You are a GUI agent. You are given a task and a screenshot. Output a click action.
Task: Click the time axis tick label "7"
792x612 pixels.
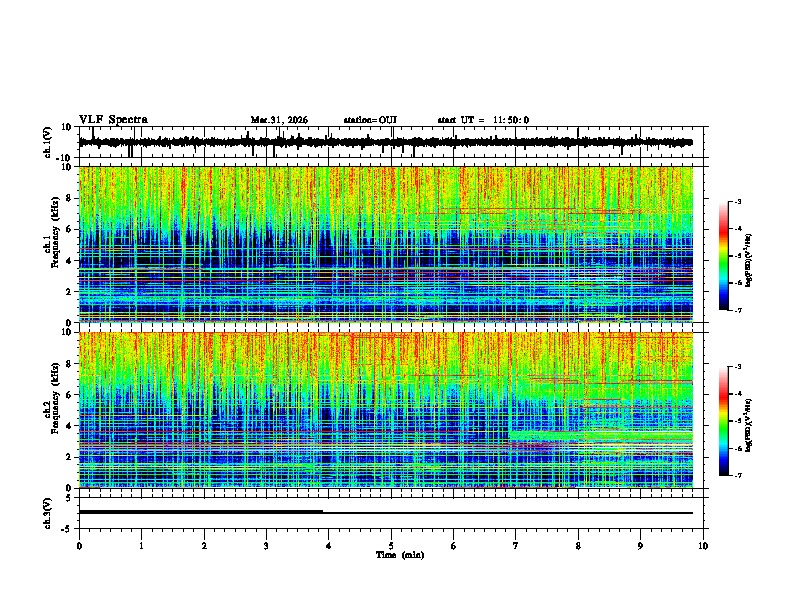pyautogui.click(x=516, y=546)
